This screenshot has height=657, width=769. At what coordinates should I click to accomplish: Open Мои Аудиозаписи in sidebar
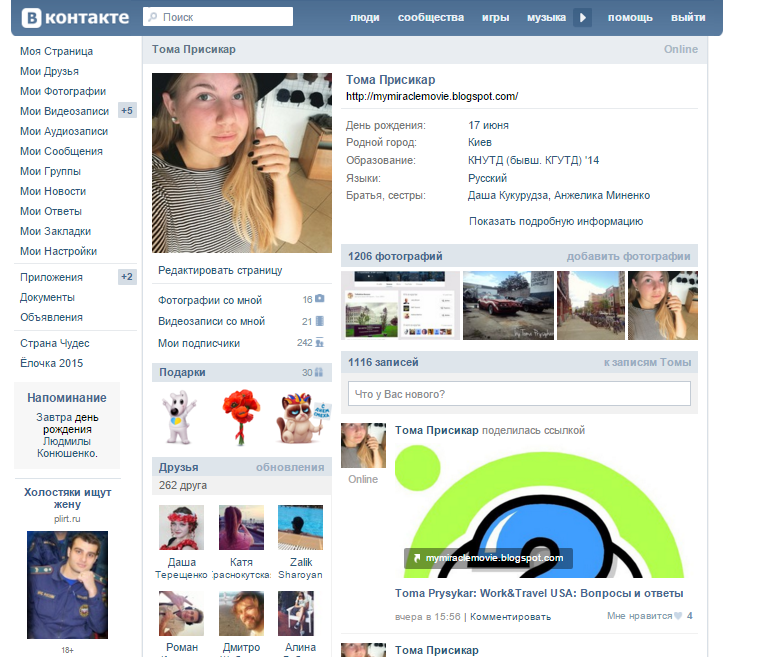tap(64, 131)
